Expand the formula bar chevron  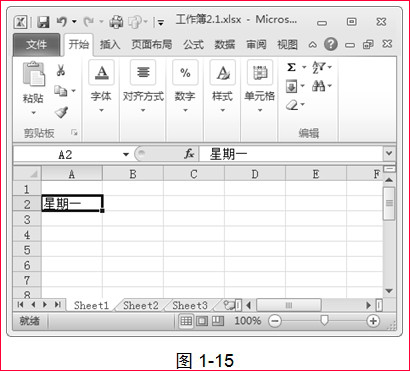pos(389,154)
